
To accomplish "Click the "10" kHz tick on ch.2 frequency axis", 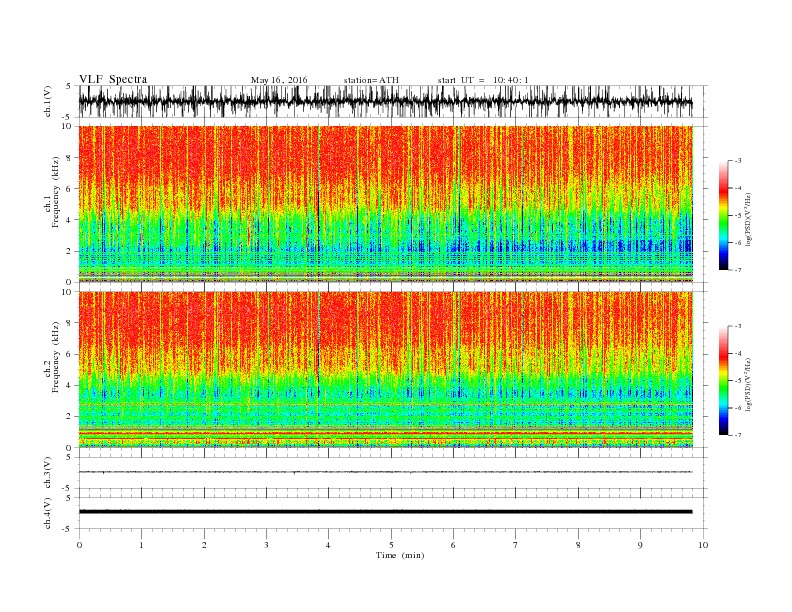I will tap(67, 292).
